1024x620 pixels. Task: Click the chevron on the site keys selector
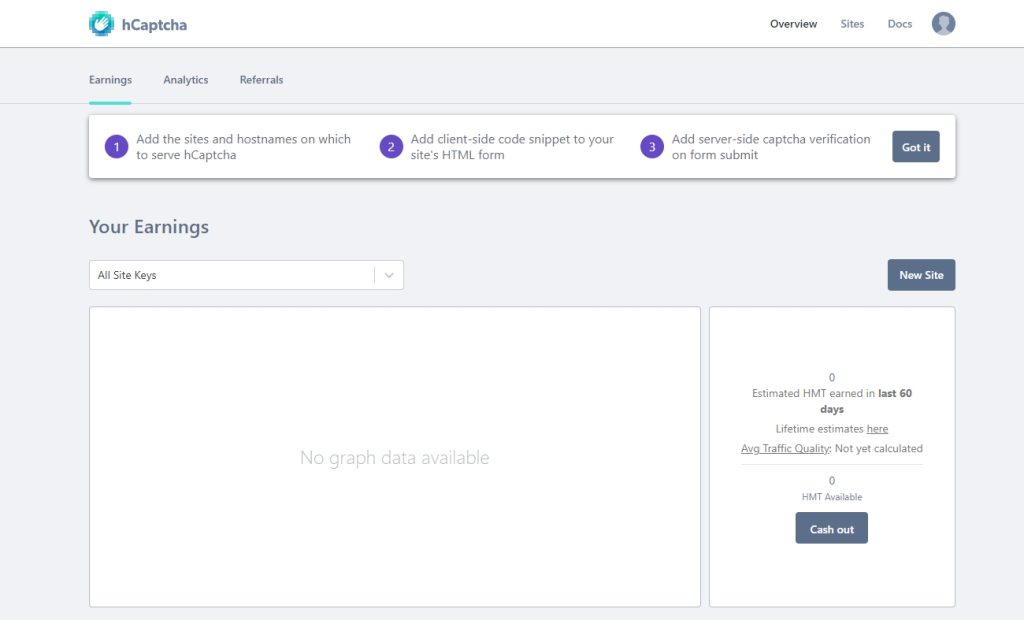[389, 274]
